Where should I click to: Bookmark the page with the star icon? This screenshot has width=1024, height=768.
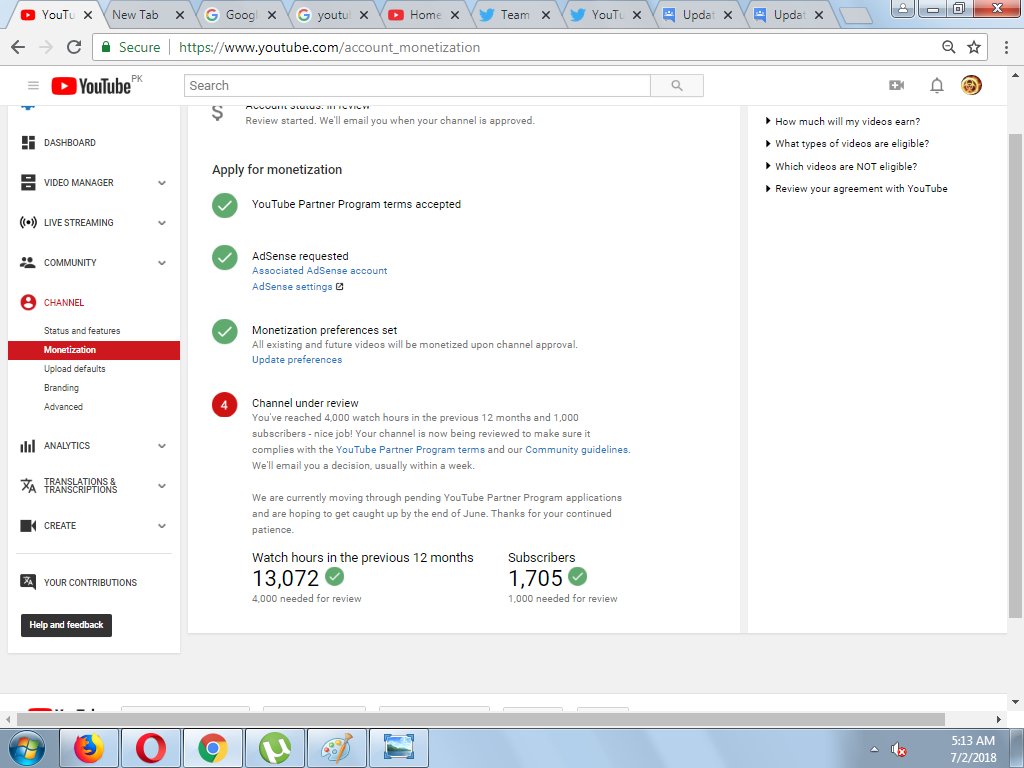tap(974, 47)
